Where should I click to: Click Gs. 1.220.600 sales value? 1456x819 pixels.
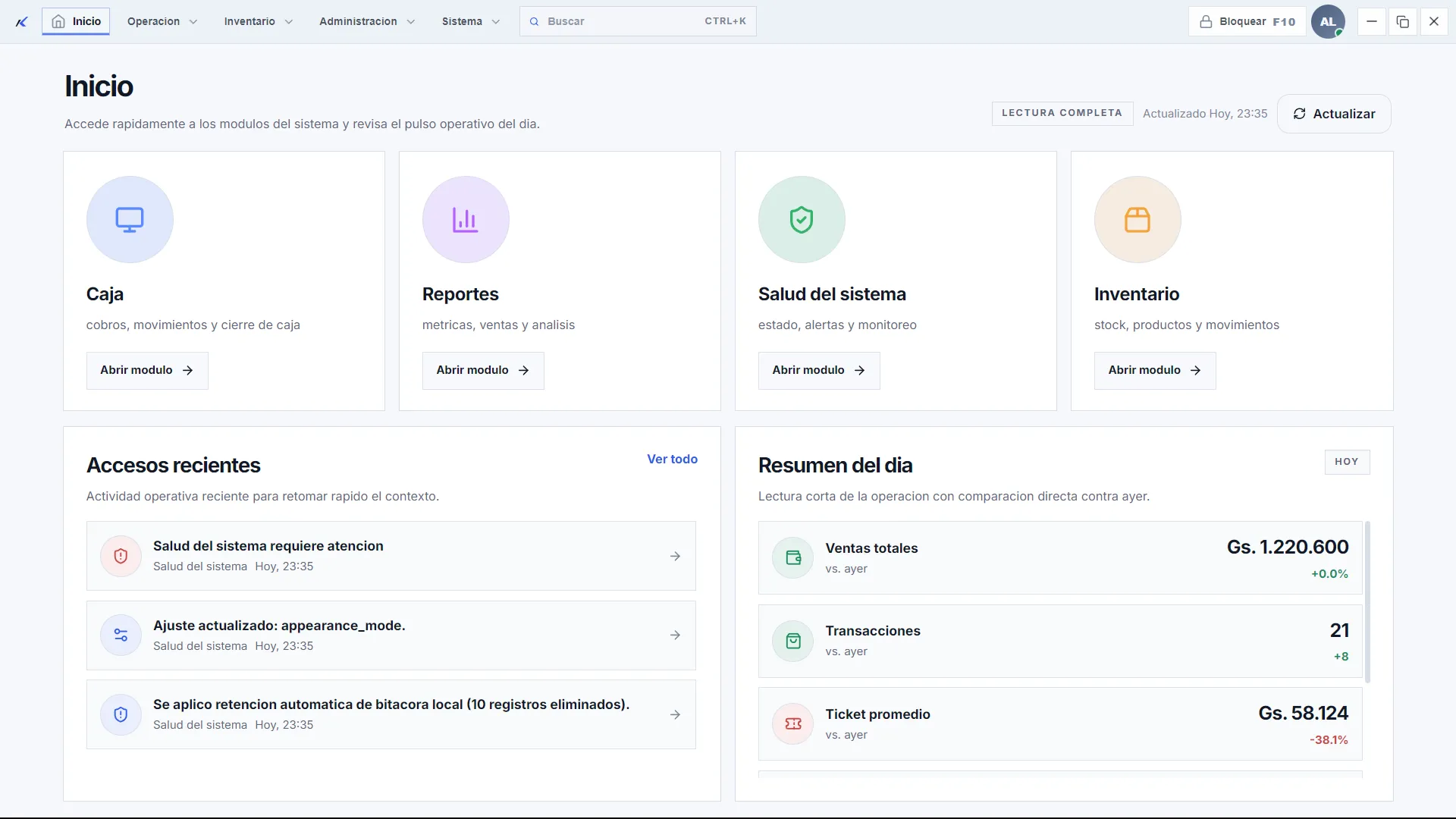1287,547
